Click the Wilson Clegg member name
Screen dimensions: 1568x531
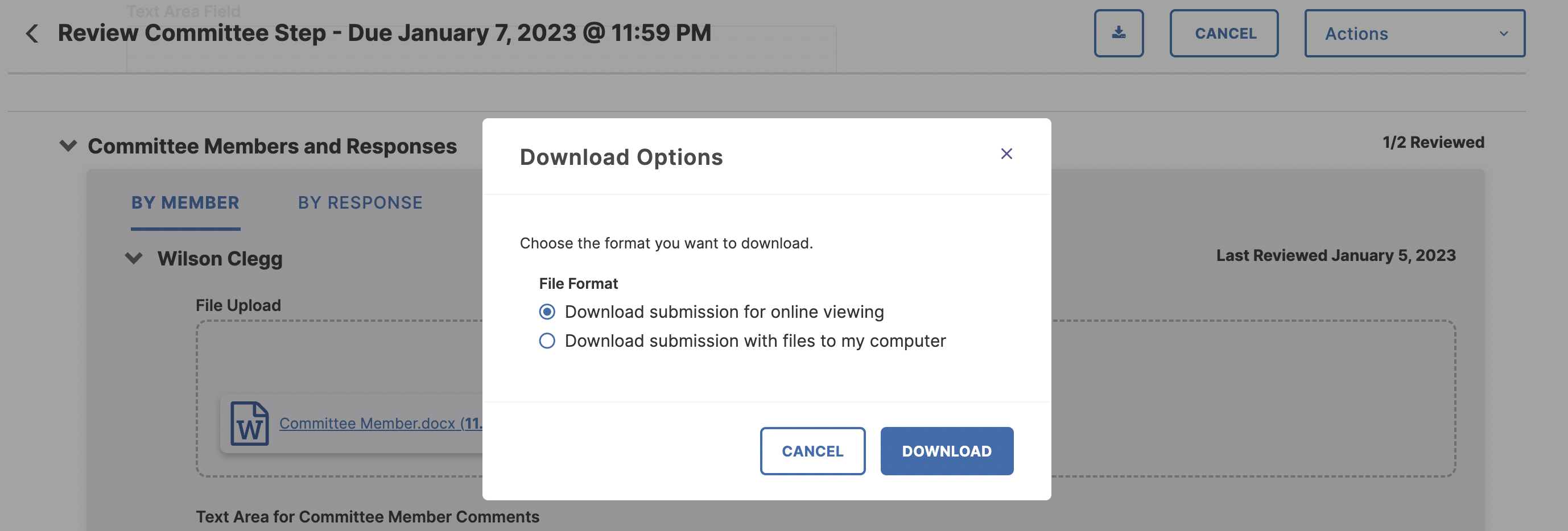[220, 259]
